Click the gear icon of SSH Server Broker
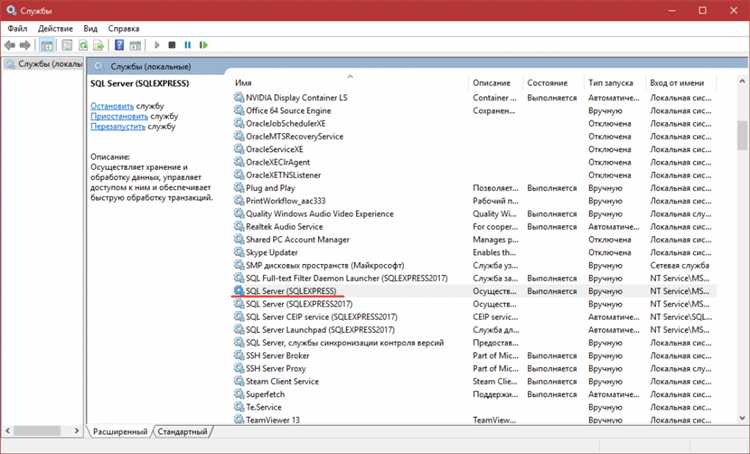 point(239,356)
